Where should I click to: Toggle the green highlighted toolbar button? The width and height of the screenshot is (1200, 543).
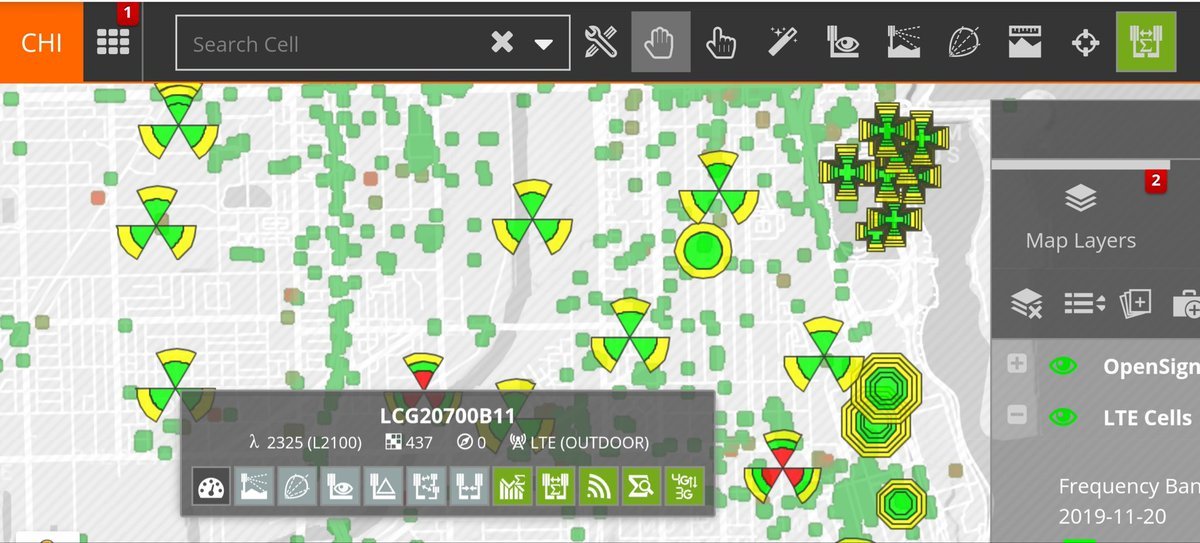[x=1145, y=42]
